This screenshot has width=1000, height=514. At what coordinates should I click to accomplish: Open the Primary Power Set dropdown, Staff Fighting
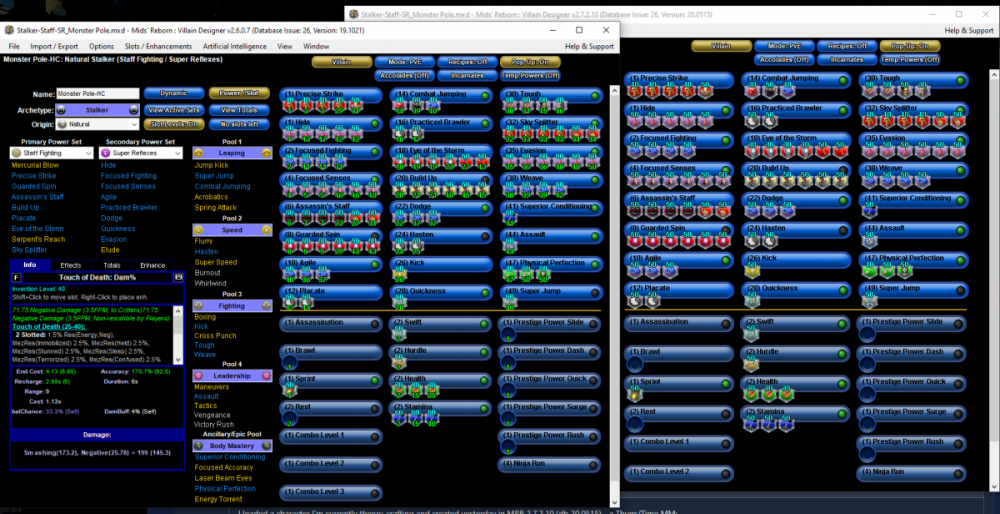(x=52, y=153)
